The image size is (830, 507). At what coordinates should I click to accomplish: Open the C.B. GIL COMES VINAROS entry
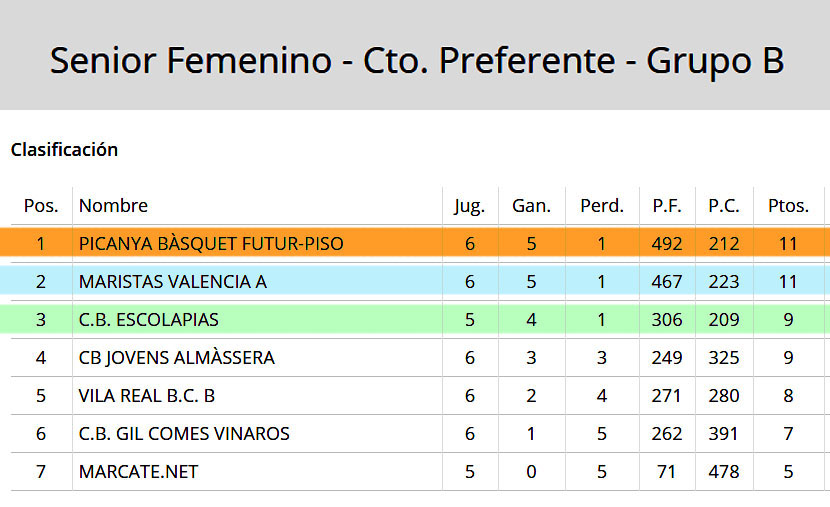coord(184,433)
